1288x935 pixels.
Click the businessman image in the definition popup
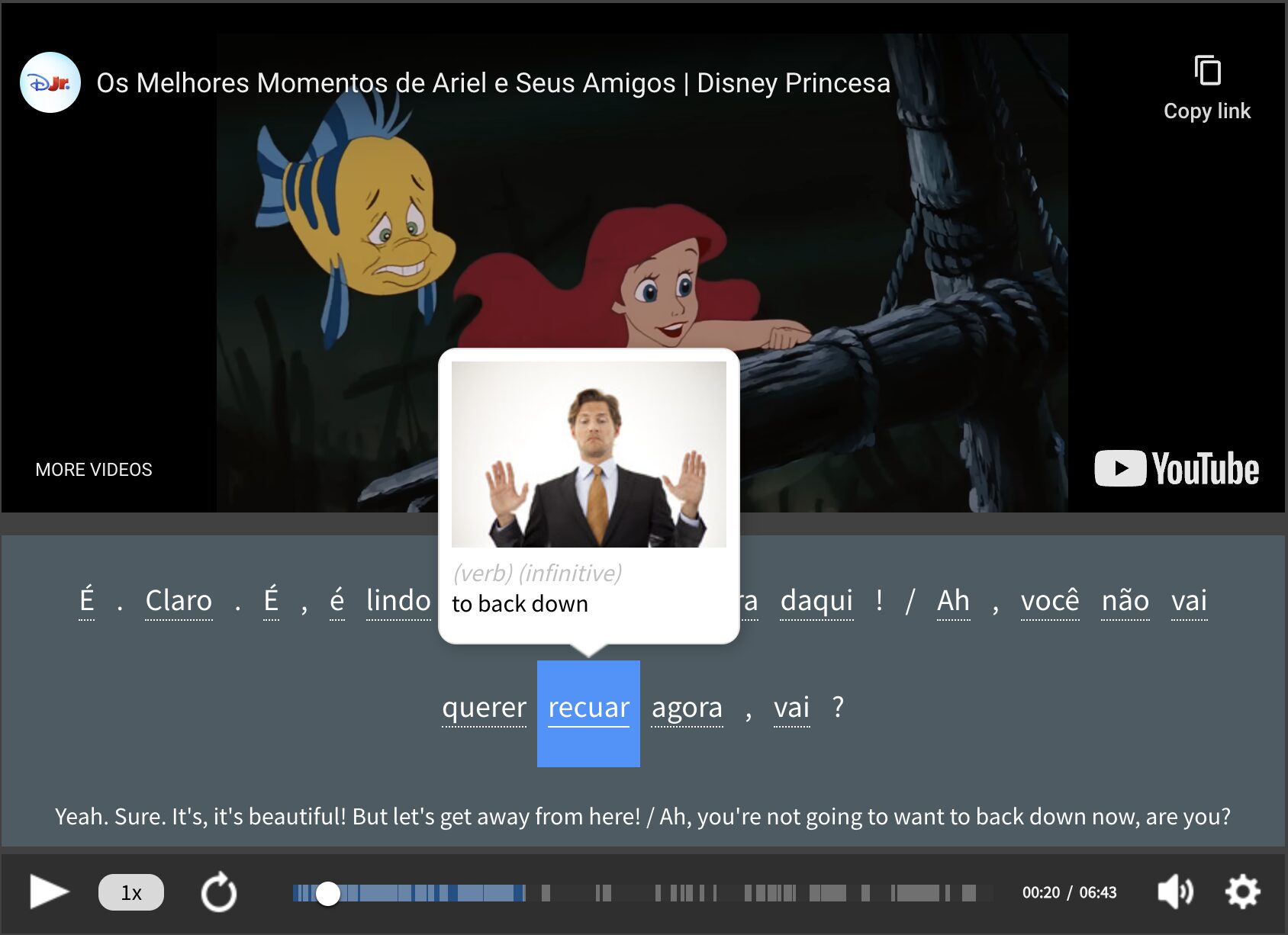coord(588,454)
